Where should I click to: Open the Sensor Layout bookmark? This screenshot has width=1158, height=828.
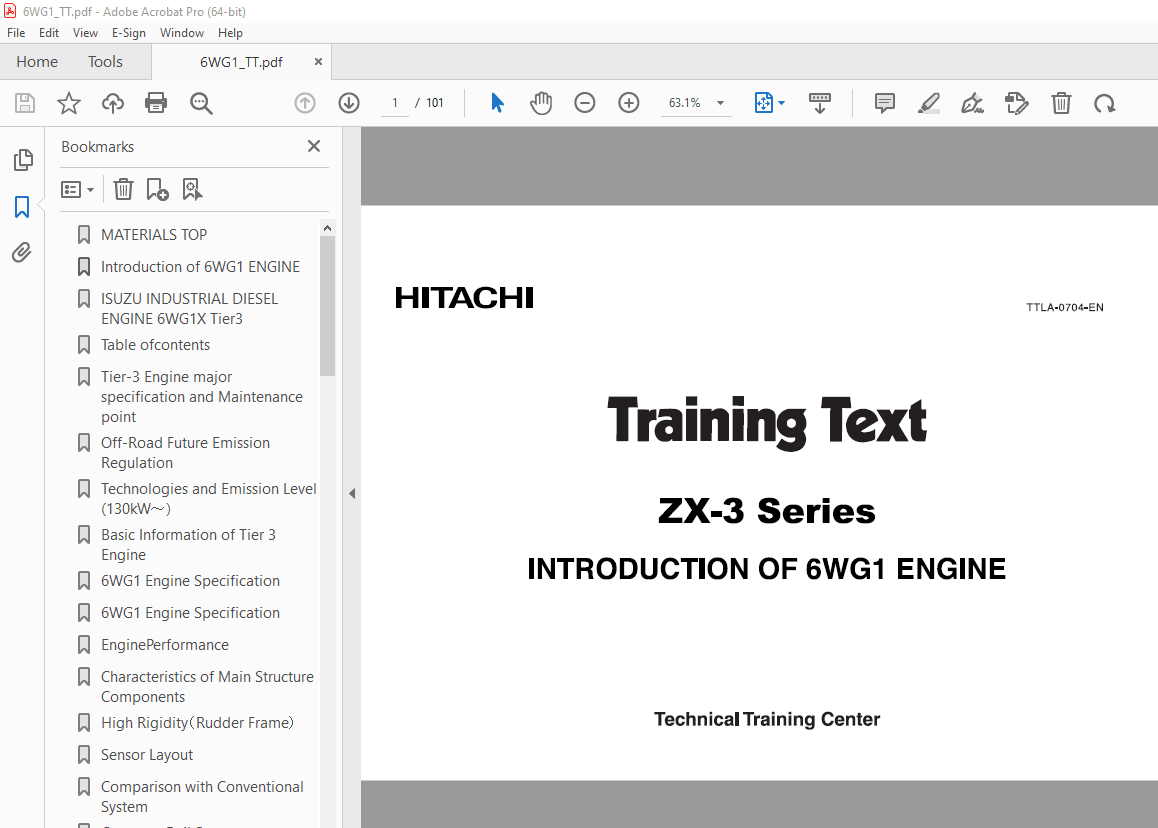click(x=147, y=755)
